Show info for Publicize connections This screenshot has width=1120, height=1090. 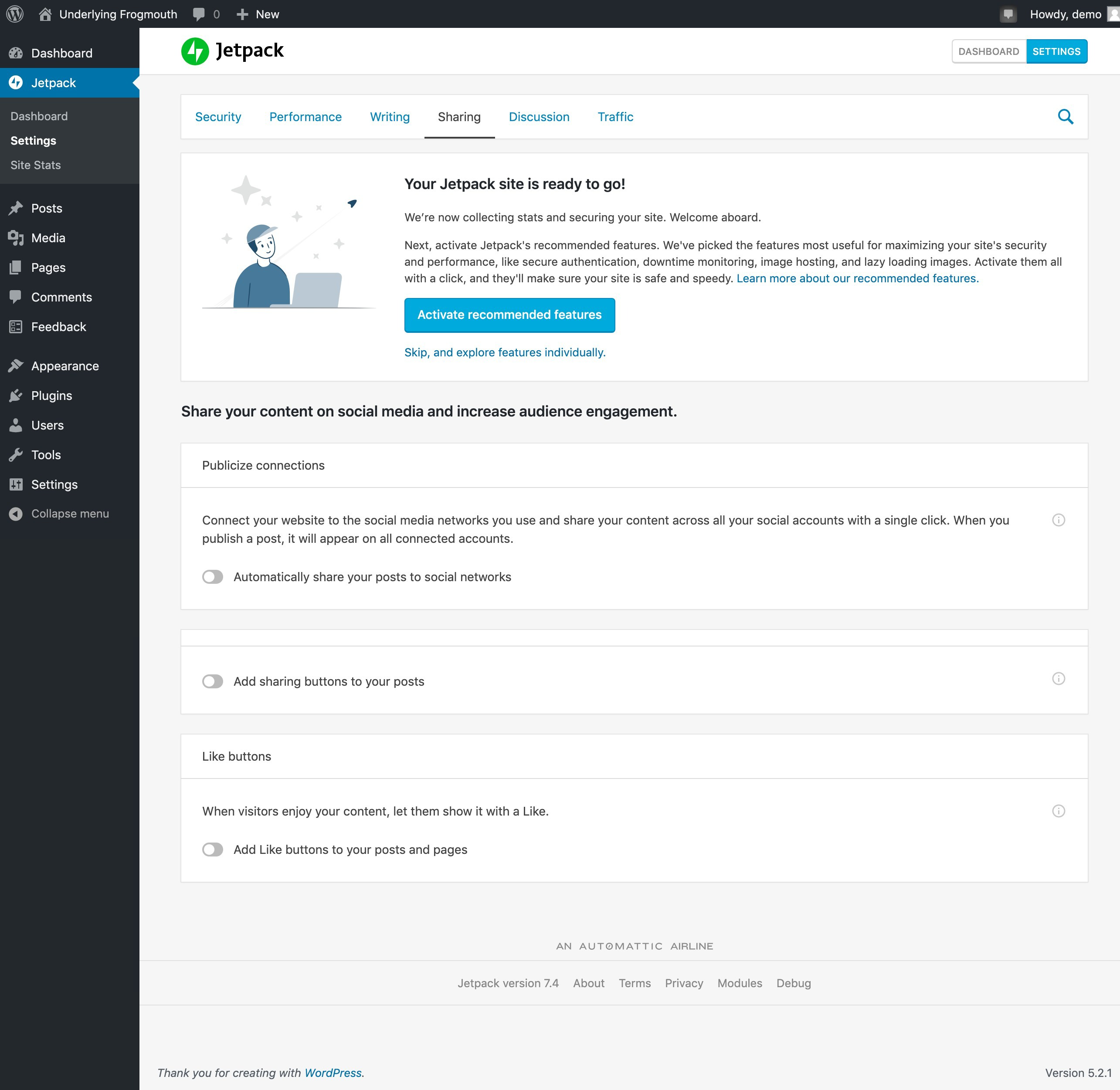[1059, 520]
